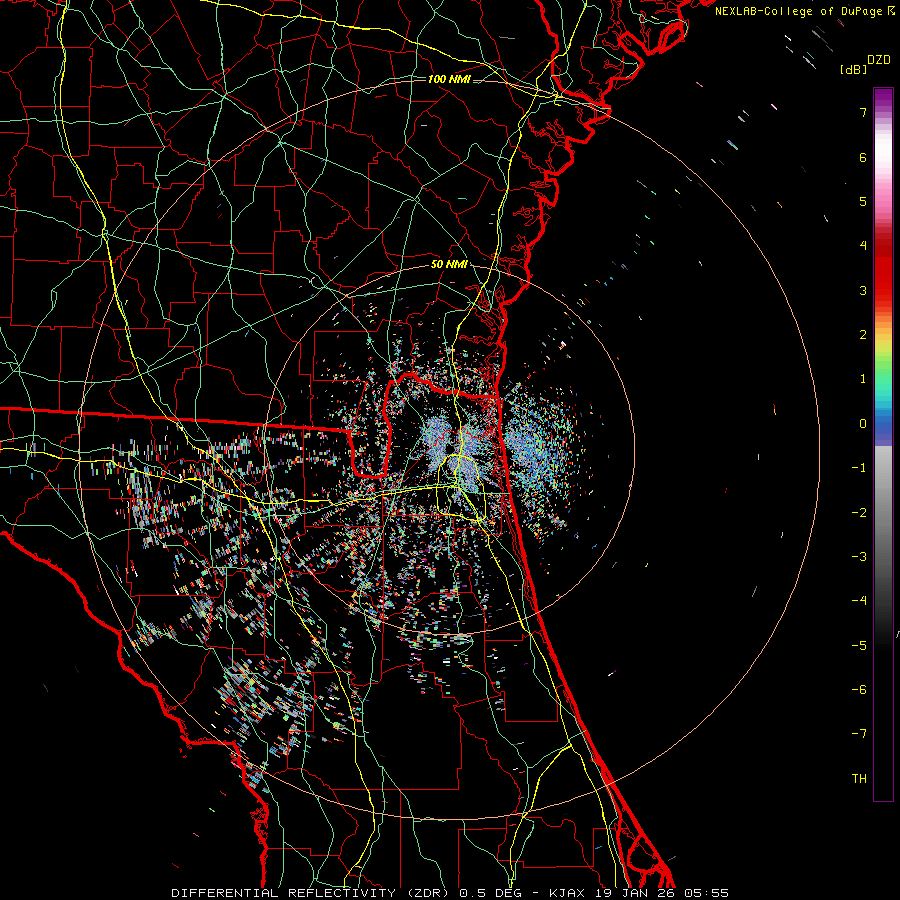Screen dimensions: 900x900
Task: Click the 0 value on the ZDR scale
Action: click(863, 424)
